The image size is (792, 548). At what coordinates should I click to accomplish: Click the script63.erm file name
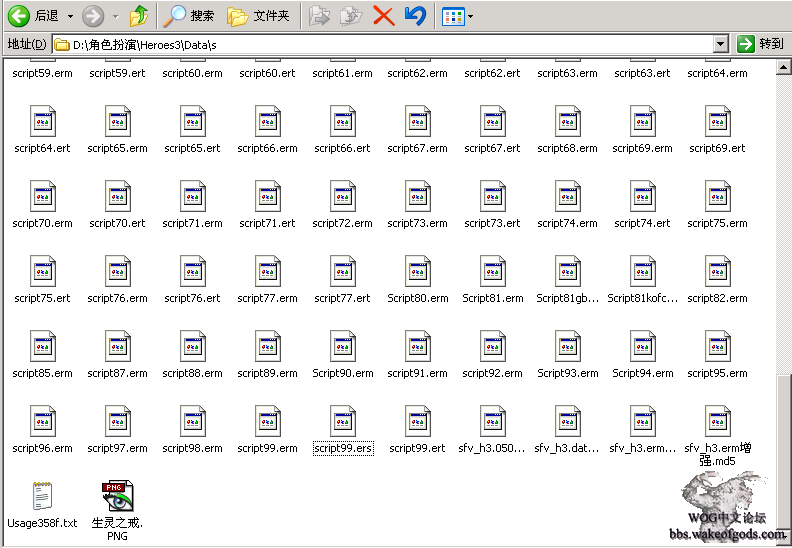(567, 73)
